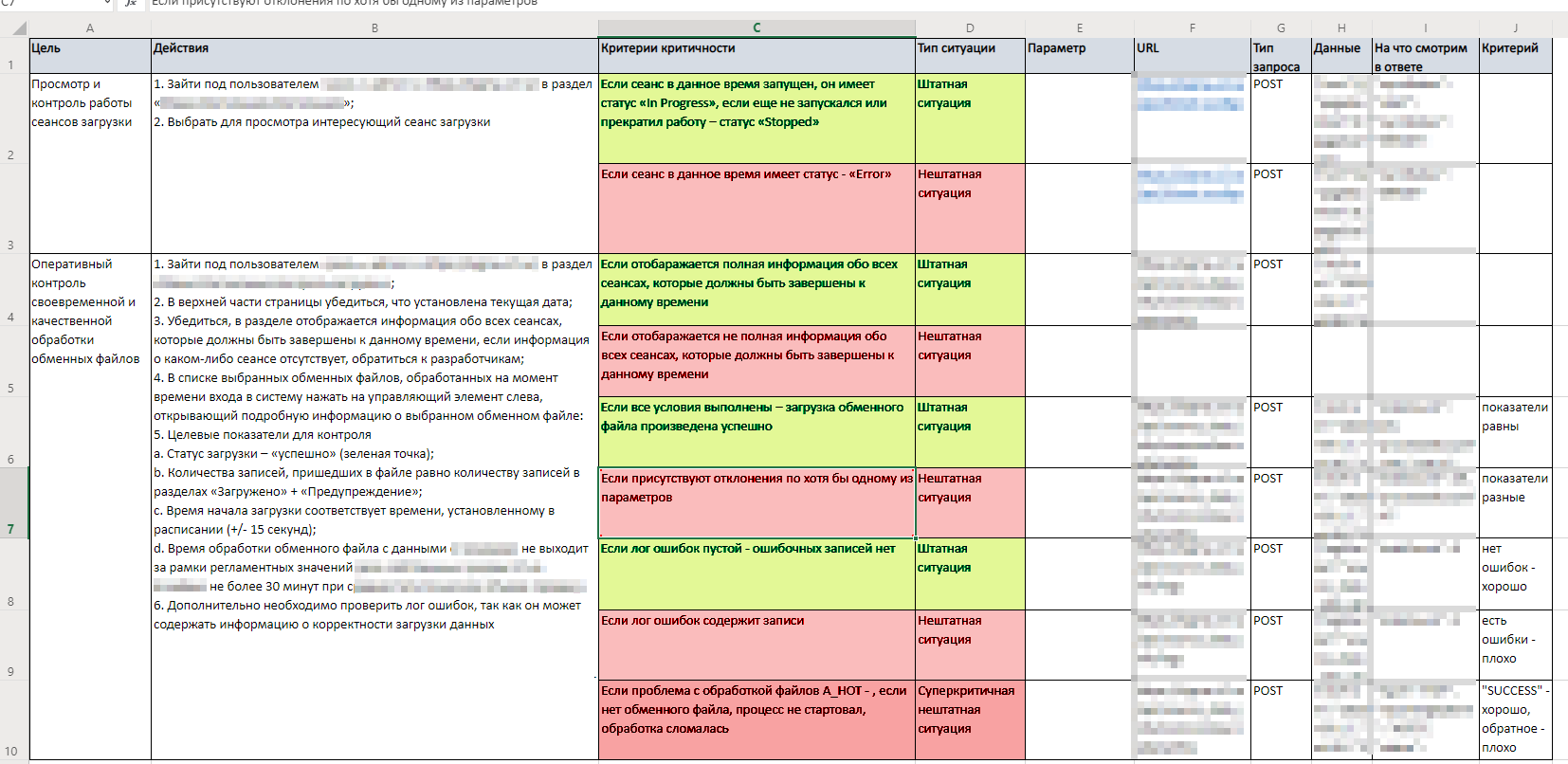Select row 4 header
This screenshot has width=1568, height=764.
(x=13, y=290)
